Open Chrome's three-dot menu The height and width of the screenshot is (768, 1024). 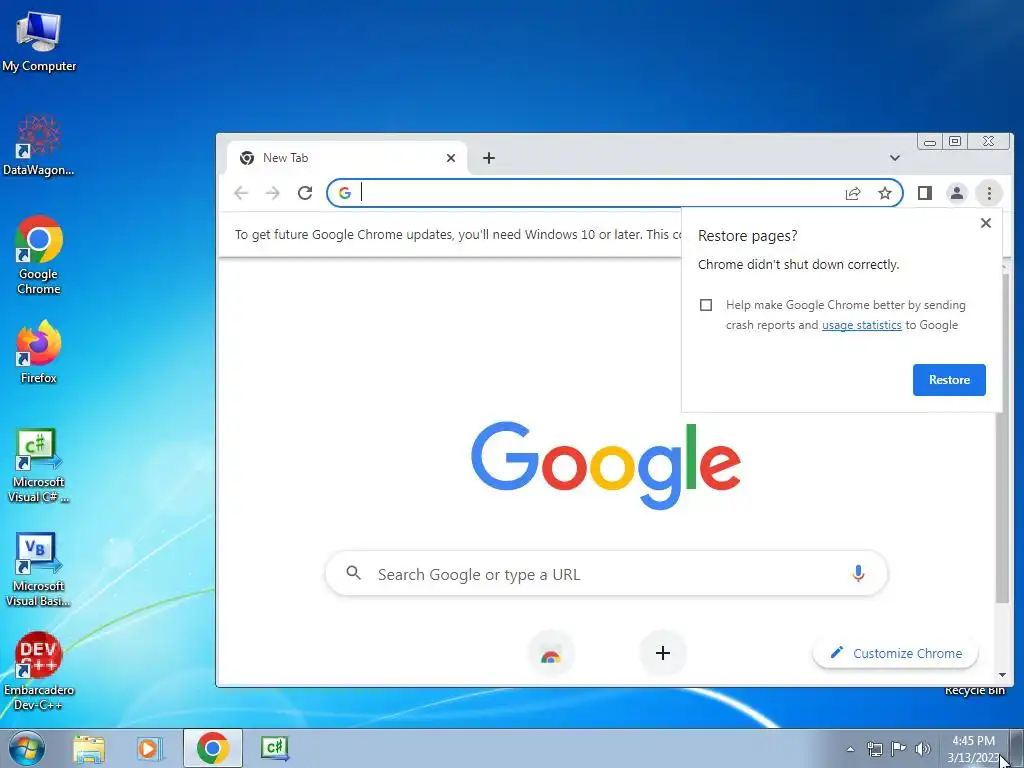point(989,193)
